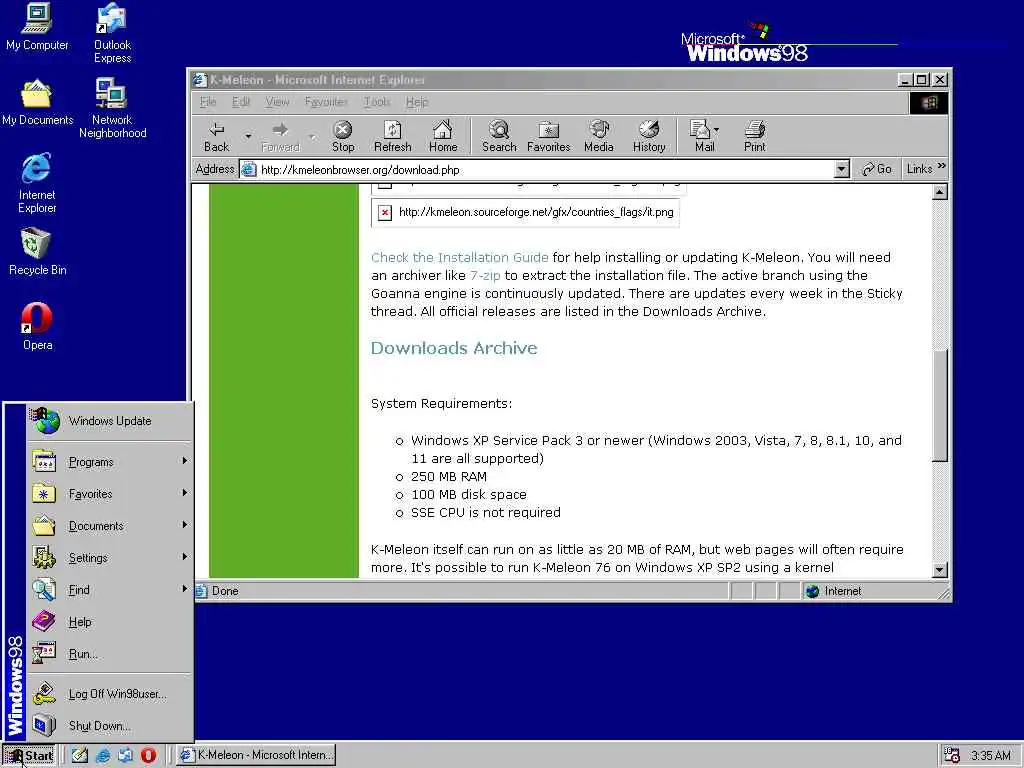Open the Favorites menu in menu bar
Image resolution: width=1024 pixels, height=768 pixels.
[x=326, y=102]
